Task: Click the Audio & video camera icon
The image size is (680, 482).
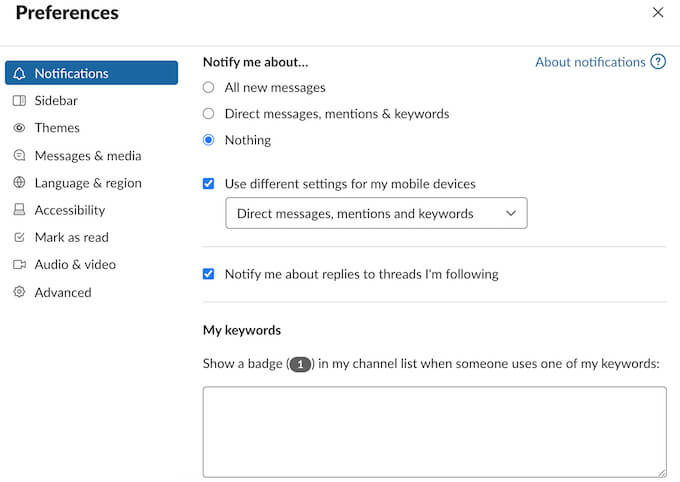Action: 19,265
